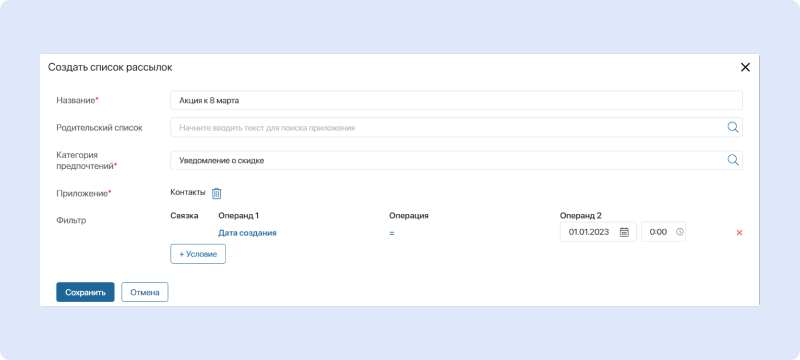Click the Операнд 2 column header
800x360 pixels.
pyautogui.click(x=579, y=216)
